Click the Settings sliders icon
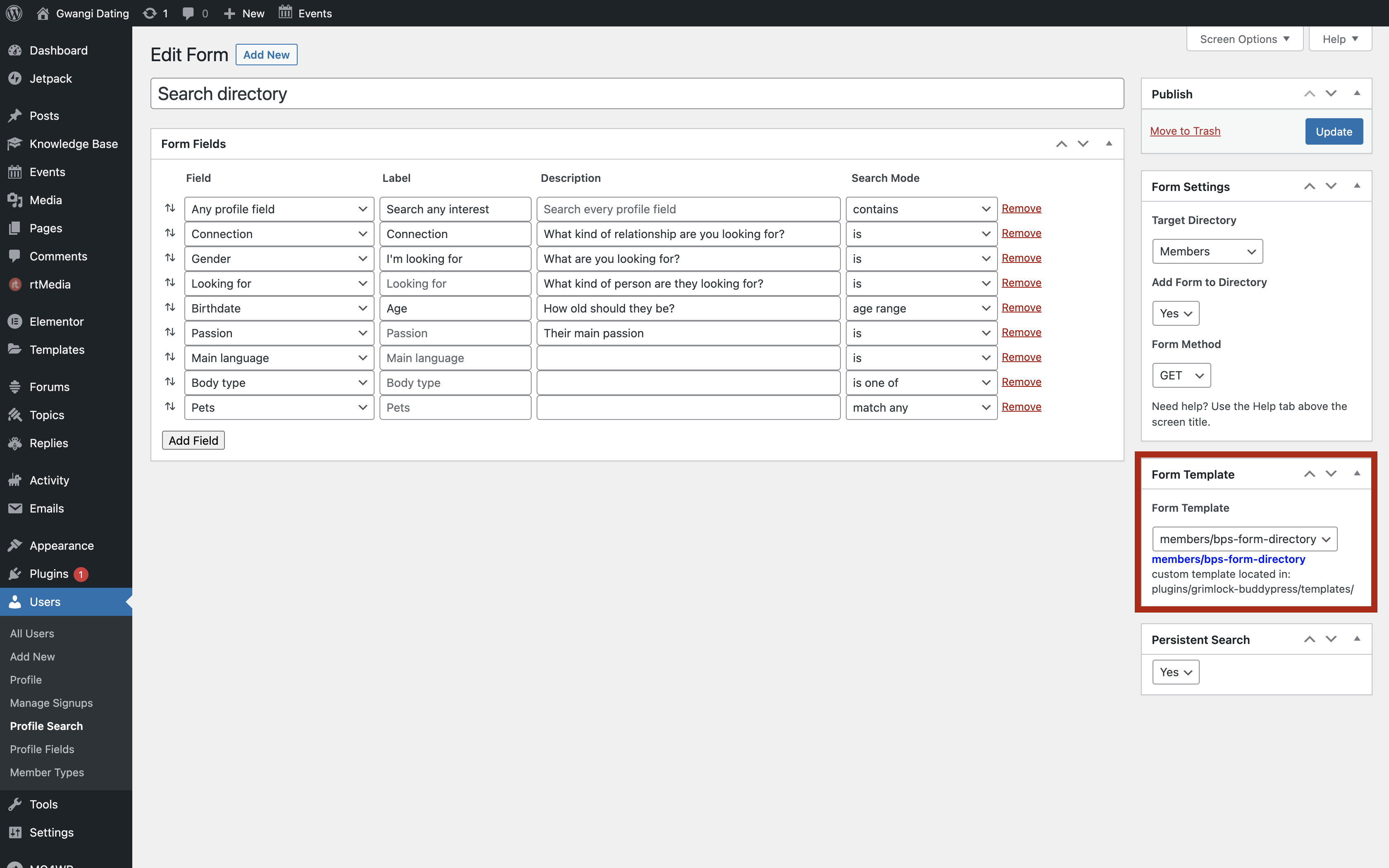Viewport: 1389px width, 868px height. (x=15, y=832)
